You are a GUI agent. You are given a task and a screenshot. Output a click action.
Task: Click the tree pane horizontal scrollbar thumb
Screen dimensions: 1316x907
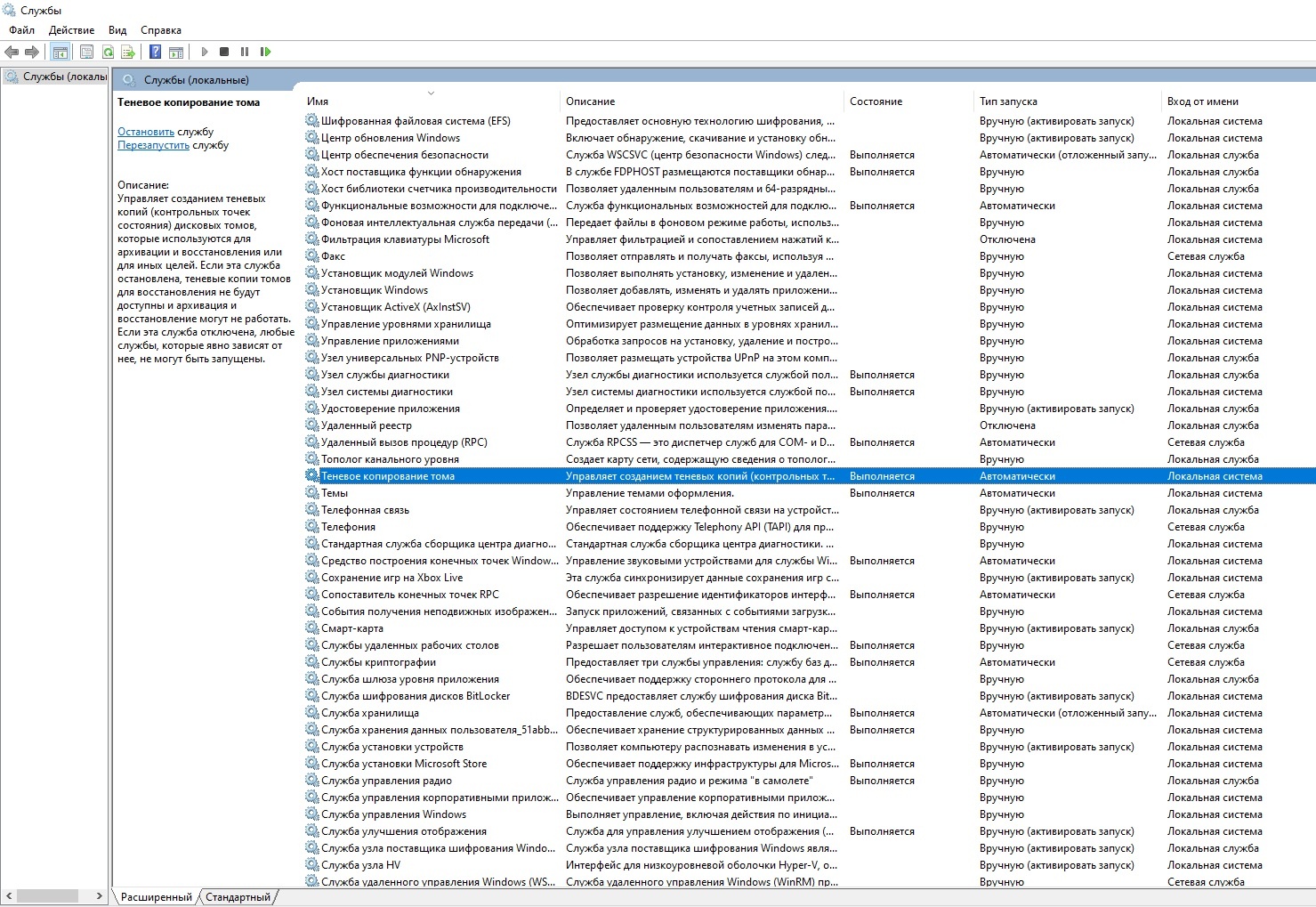pos(47,896)
